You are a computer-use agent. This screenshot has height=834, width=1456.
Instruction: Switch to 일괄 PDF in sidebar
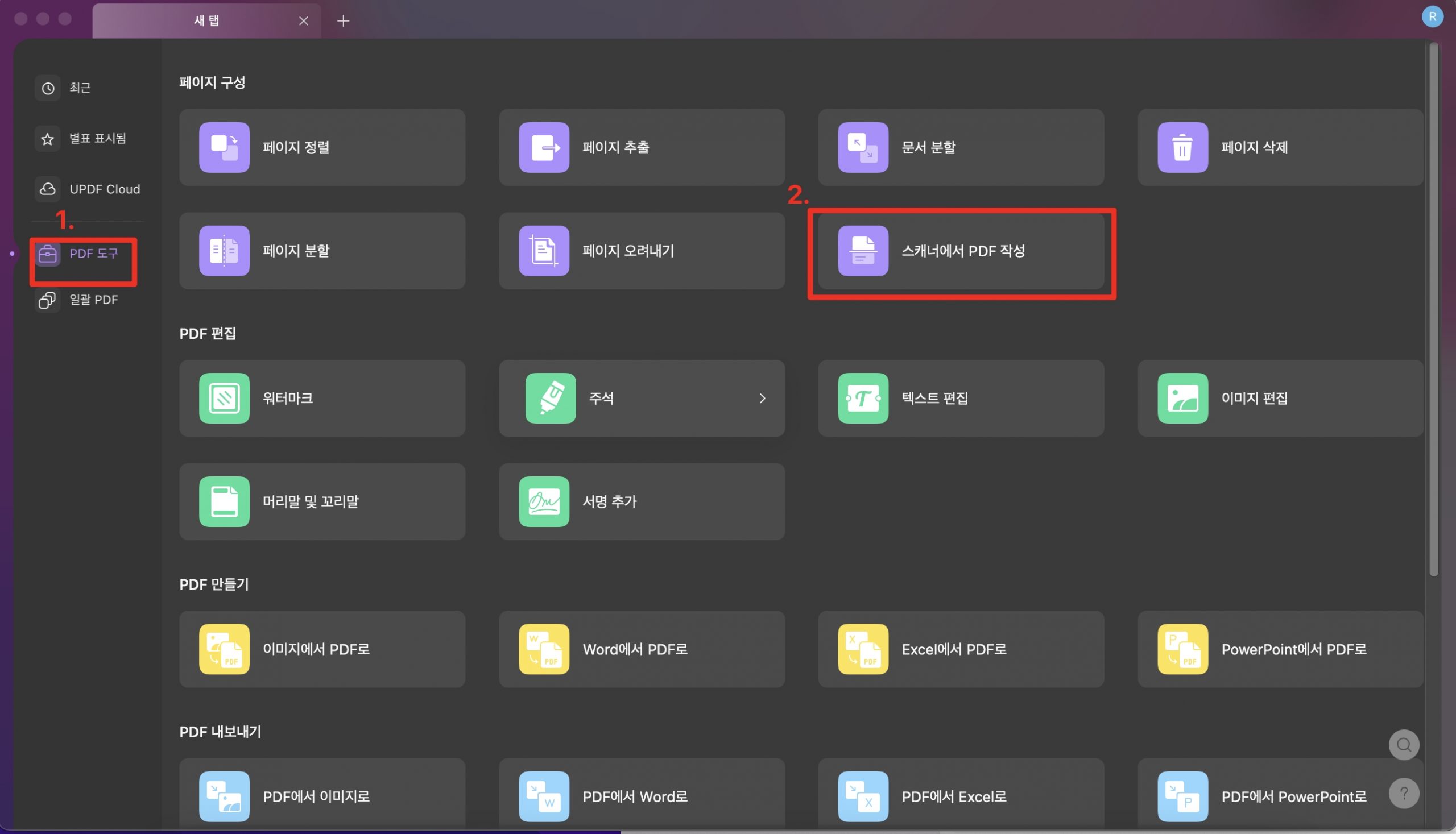[86, 300]
